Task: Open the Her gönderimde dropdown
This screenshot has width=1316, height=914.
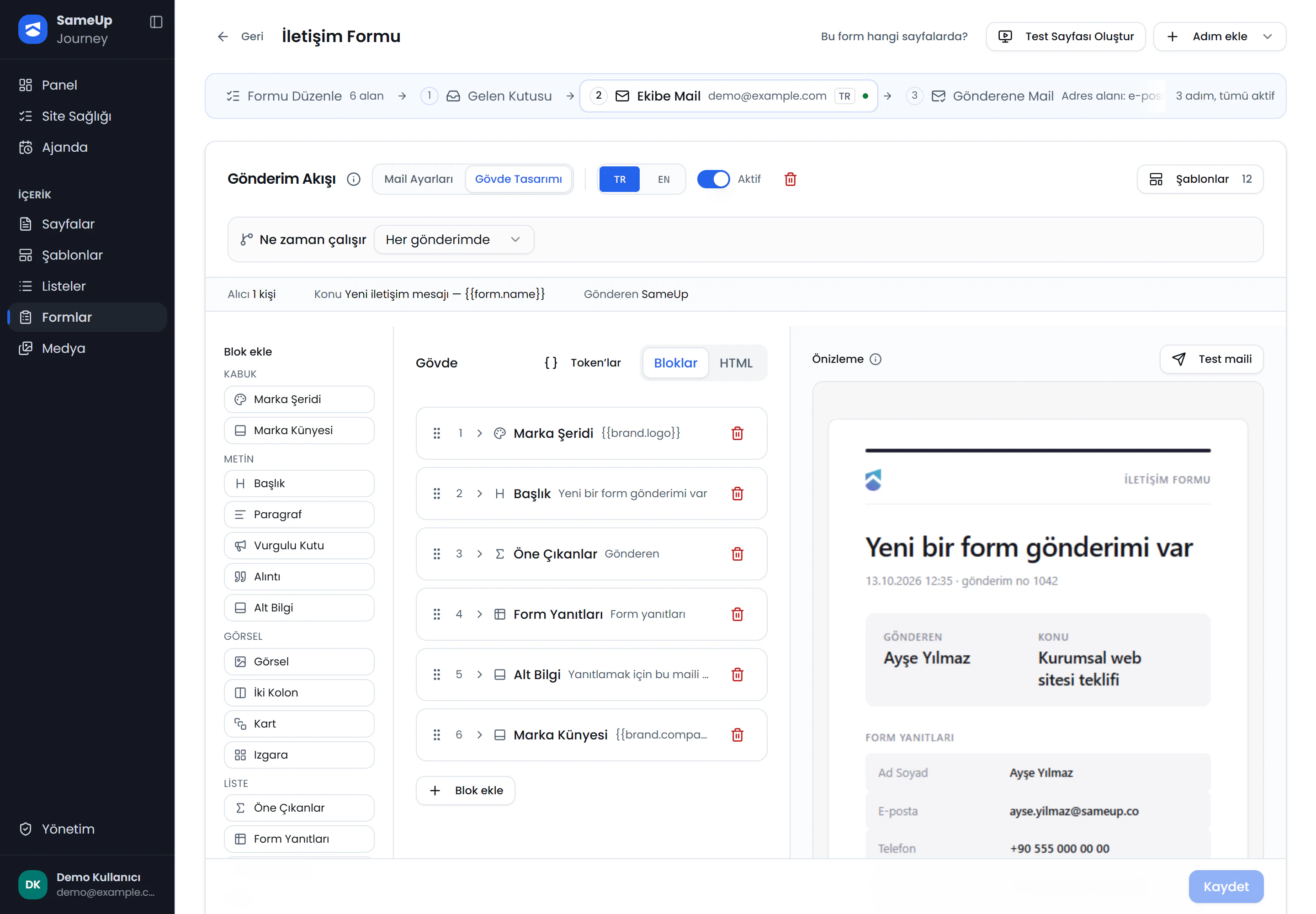Action: coord(454,239)
